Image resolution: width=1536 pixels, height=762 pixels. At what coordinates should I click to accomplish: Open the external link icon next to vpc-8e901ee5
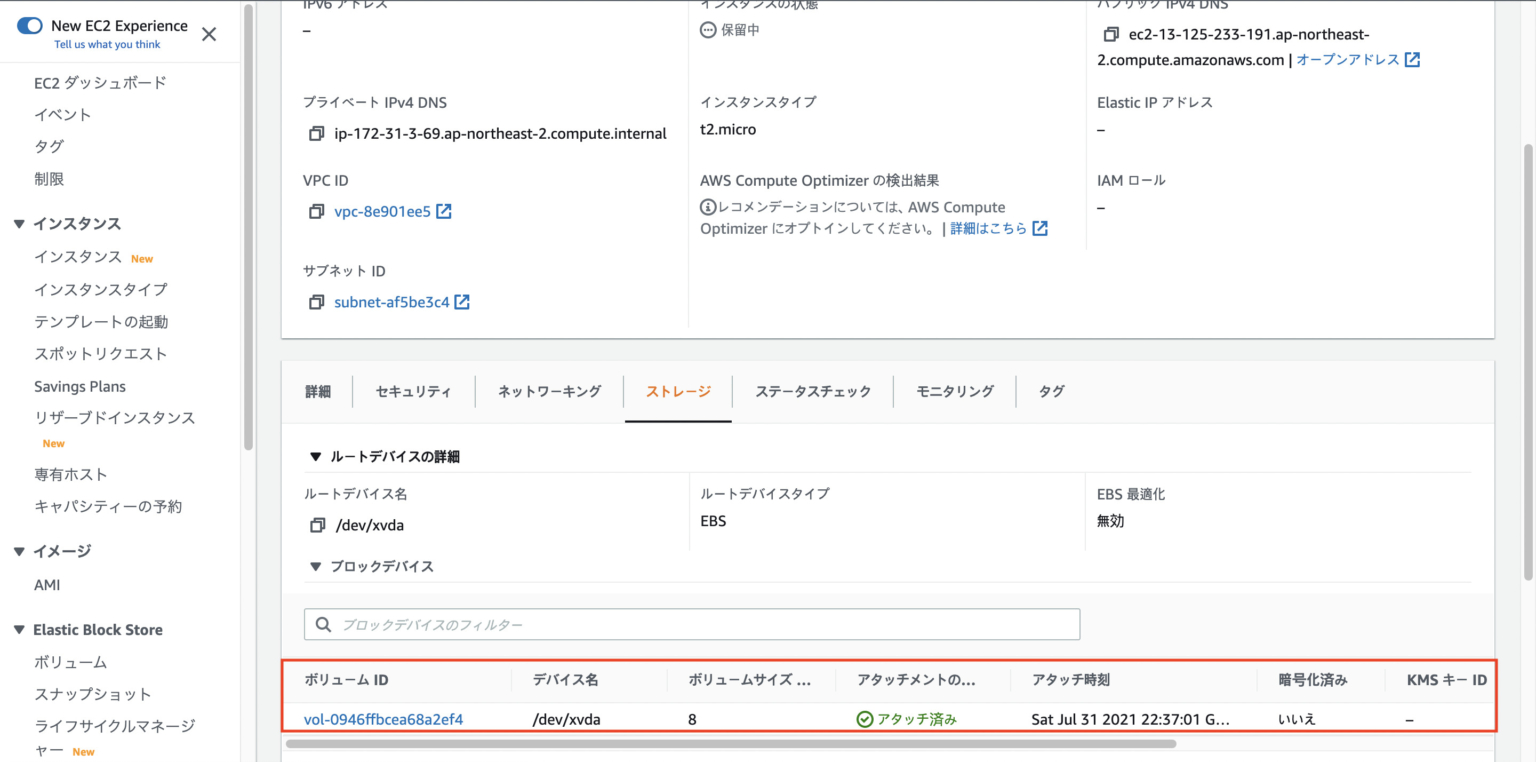click(x=444, y=211)
